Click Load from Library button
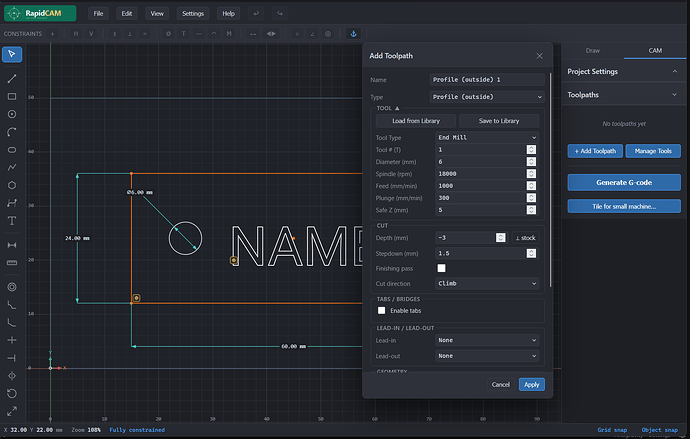Viewport: 690px width, 439px height. pyautogui.click(x=416, y=121)
